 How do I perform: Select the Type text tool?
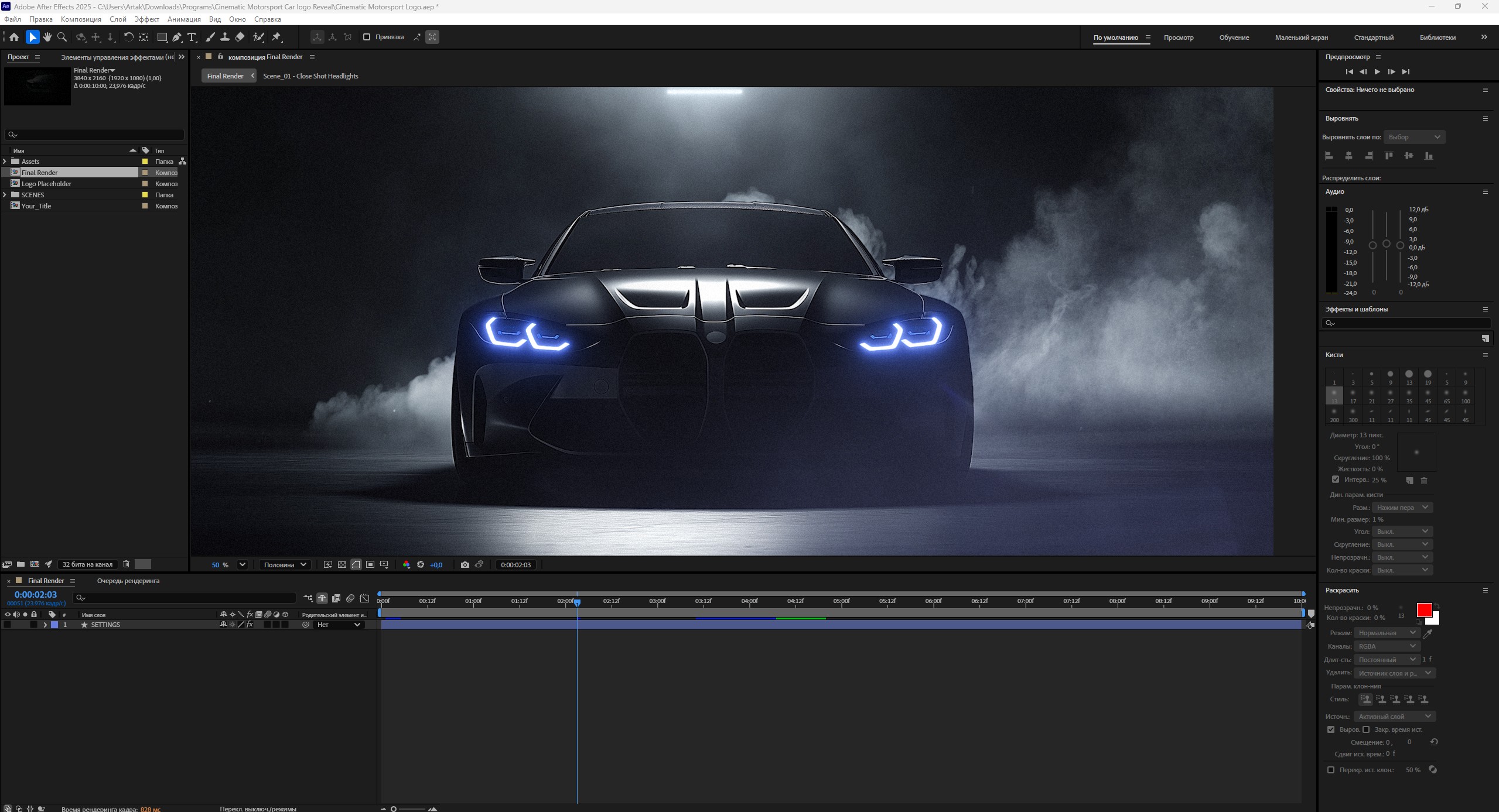(192, 37)
